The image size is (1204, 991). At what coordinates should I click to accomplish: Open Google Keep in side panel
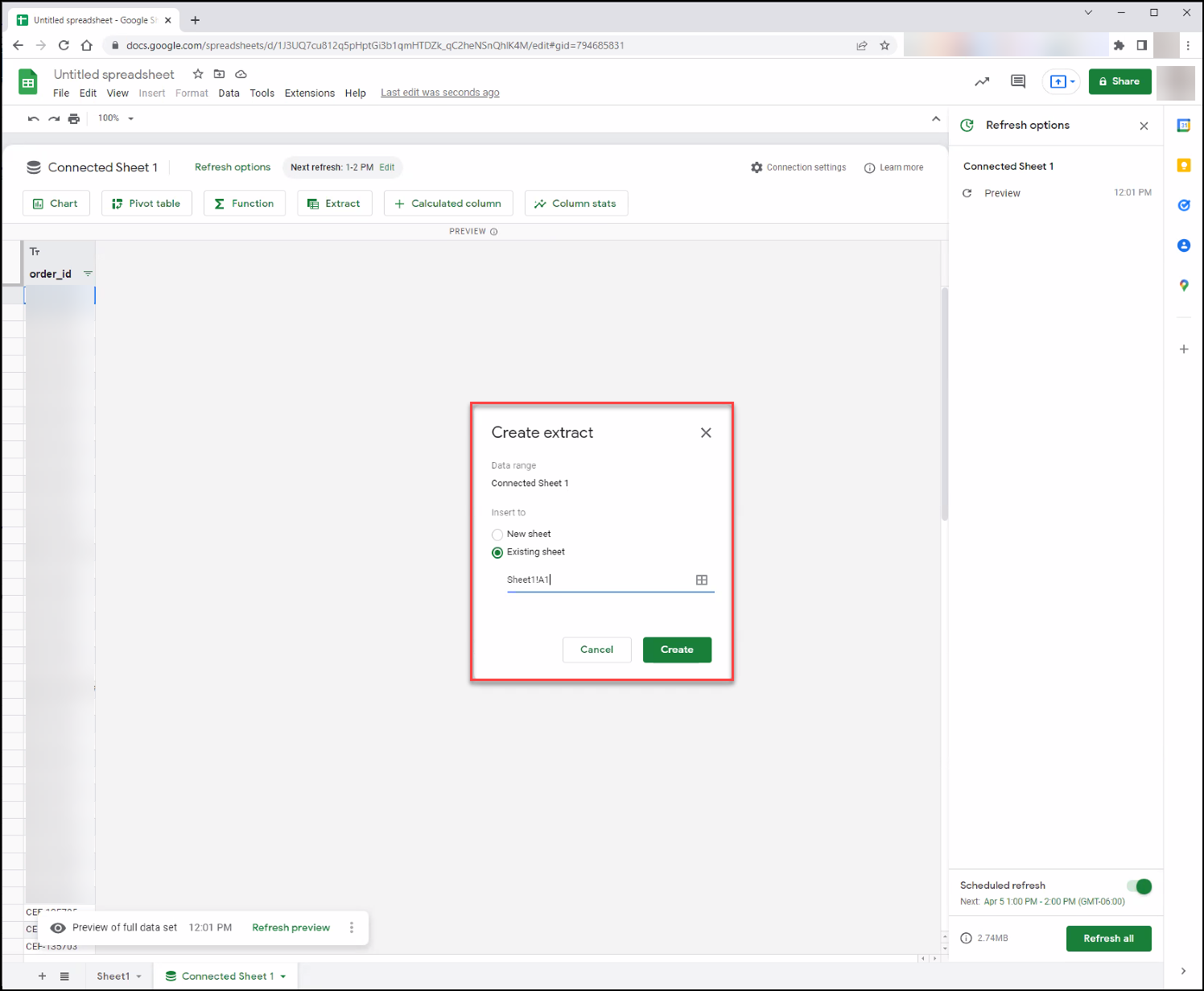[1184, 165]
